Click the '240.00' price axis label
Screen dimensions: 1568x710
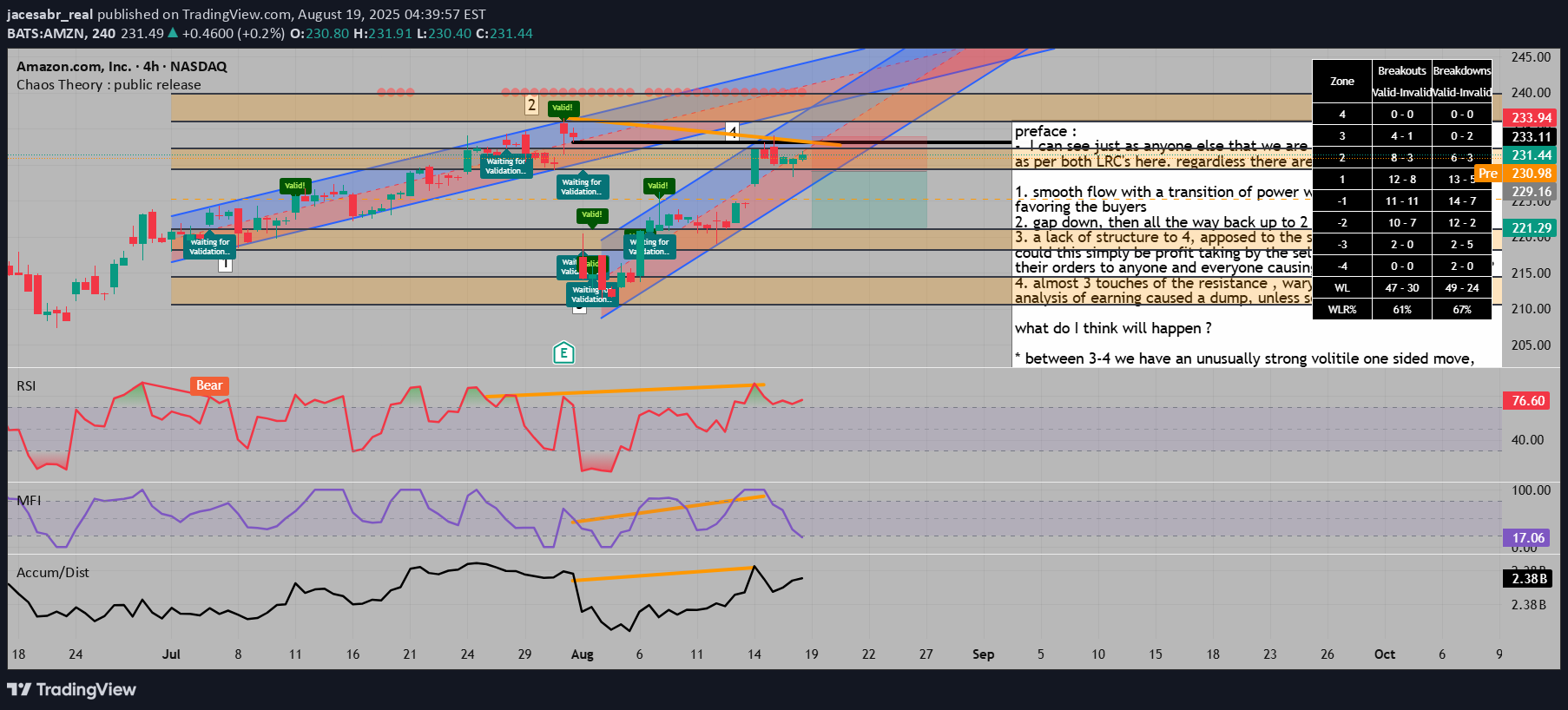(x=1531, y=93)
